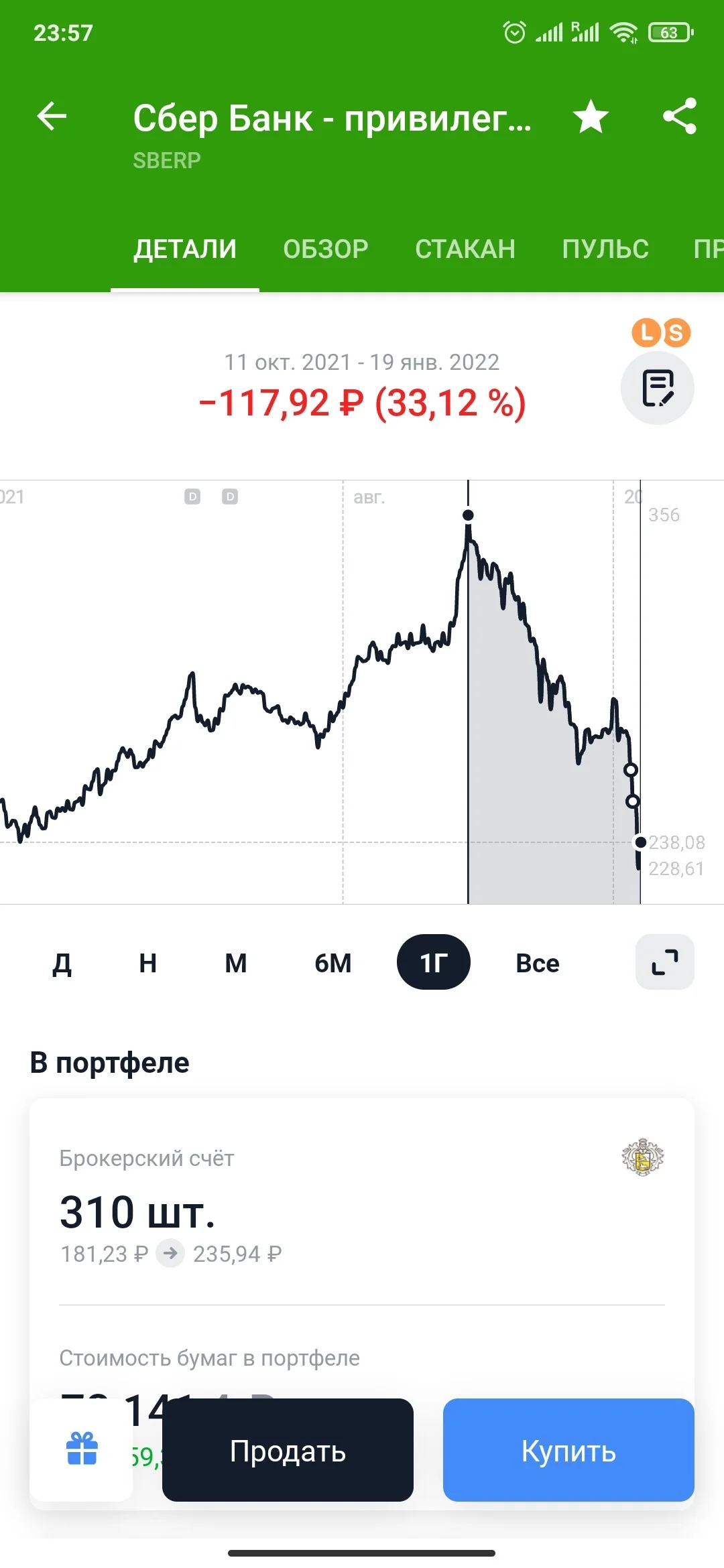This screenshot has width=724, height=1568.
Task: Switch to the СТАКАН tab
Action: (x=465, y=249)
